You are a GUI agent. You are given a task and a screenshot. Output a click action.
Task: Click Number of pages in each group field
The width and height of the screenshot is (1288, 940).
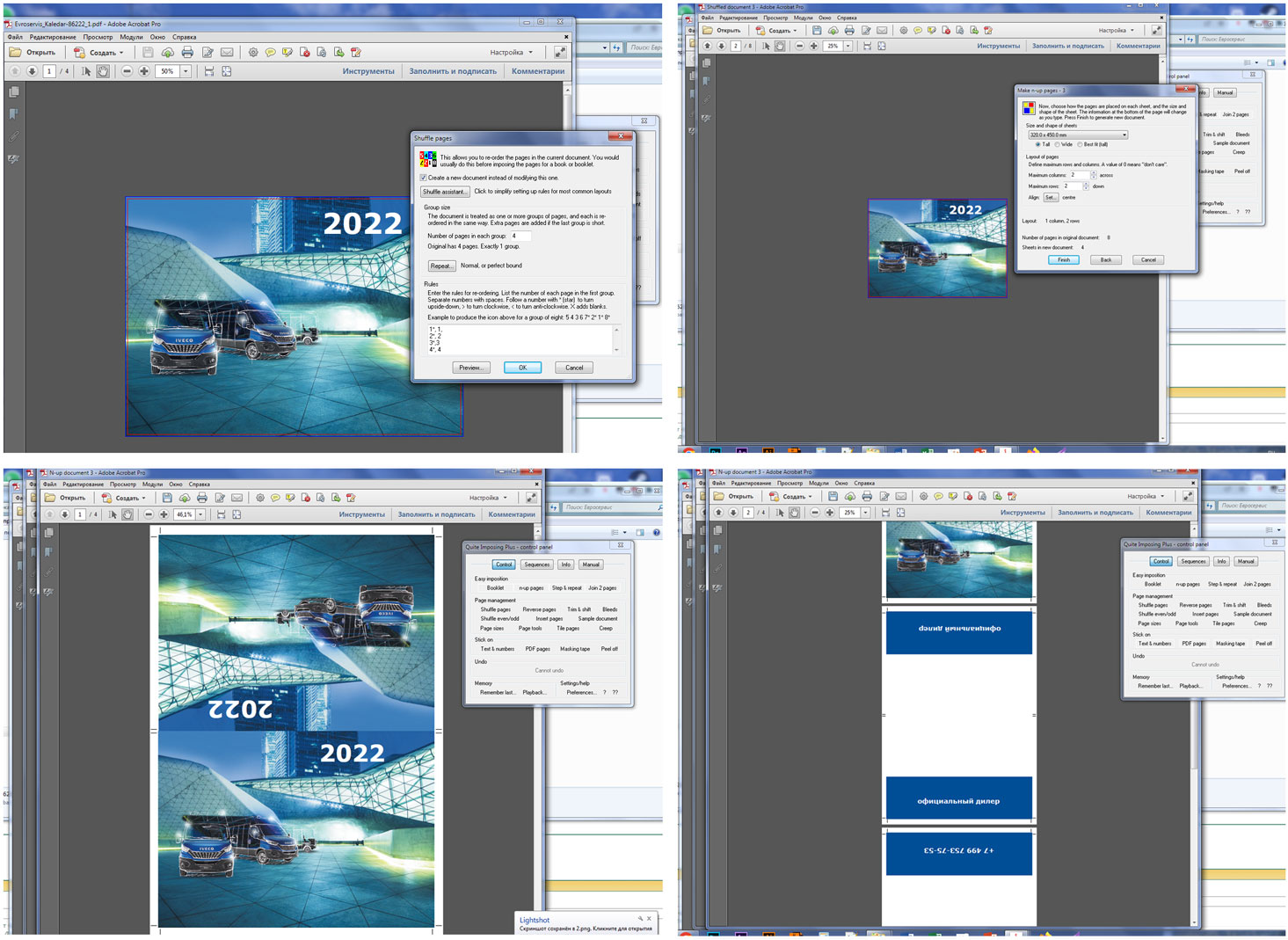pyautogui.click(x=520, y=236)
